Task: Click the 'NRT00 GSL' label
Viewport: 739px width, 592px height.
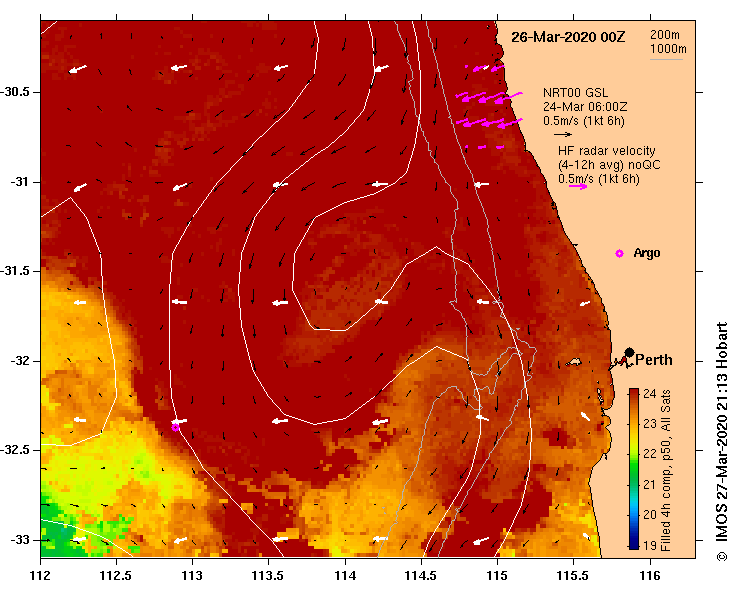Action: click(x=575, y=93)
